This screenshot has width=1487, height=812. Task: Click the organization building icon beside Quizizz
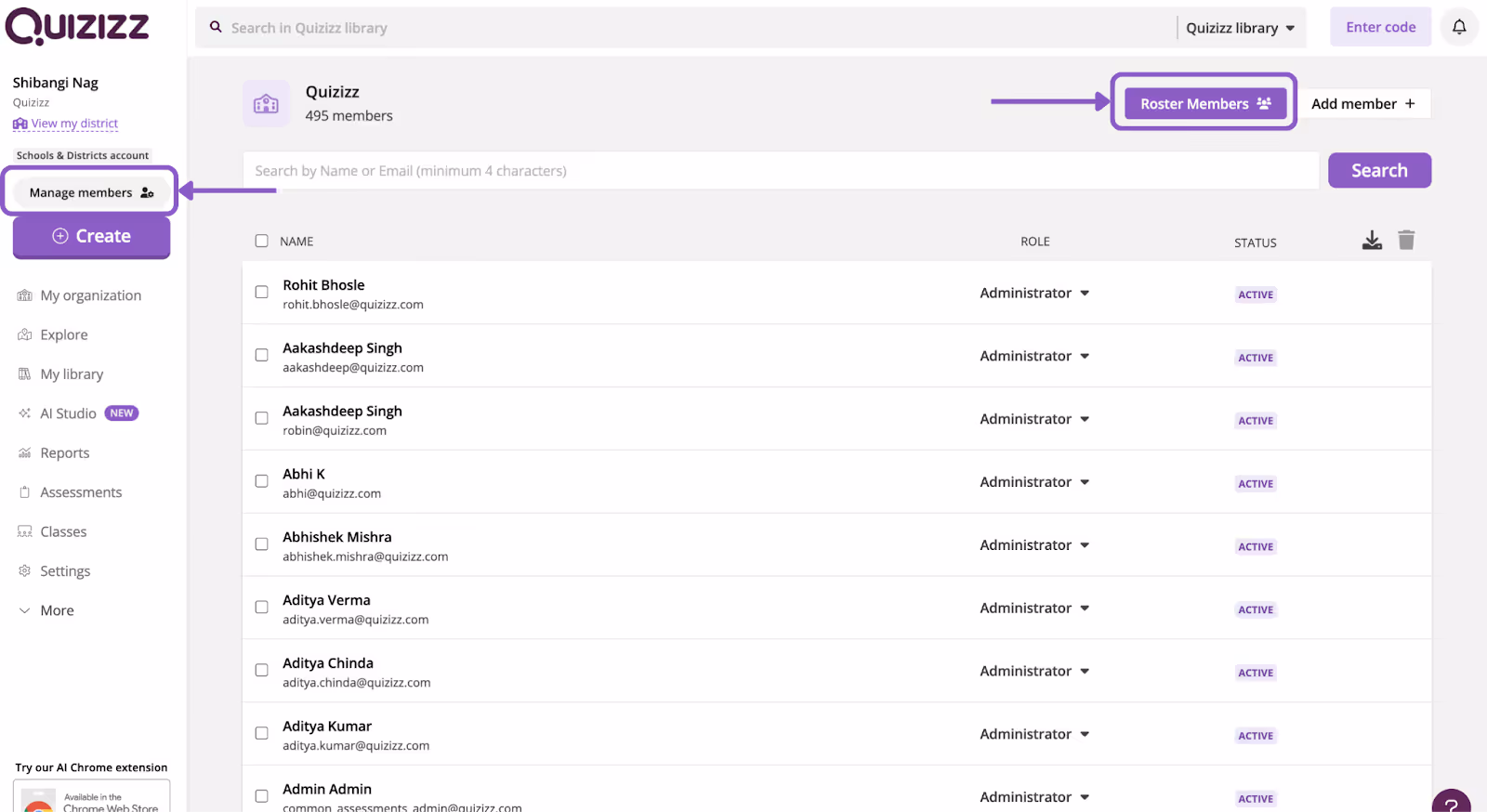[x=266, y=103]
